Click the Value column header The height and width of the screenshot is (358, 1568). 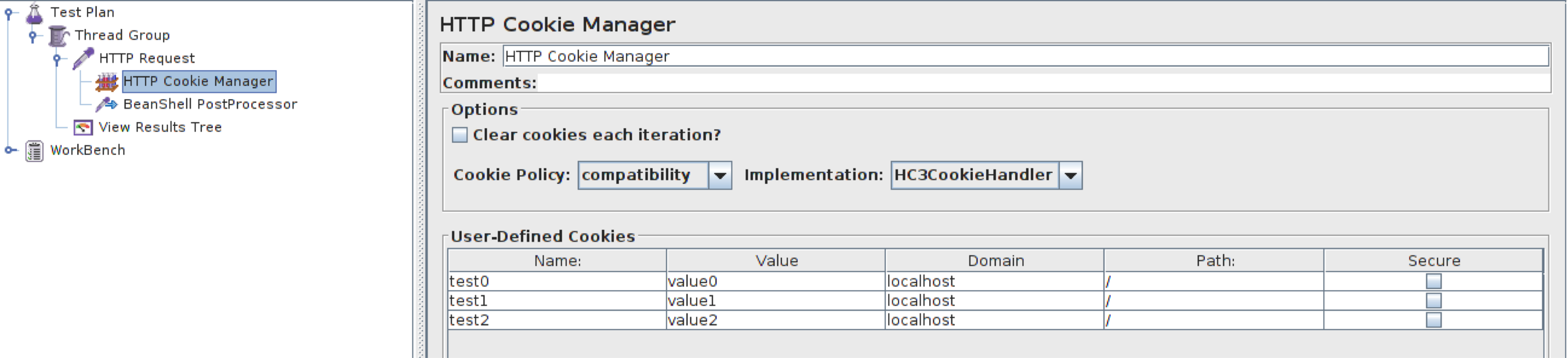pyautogui.click(x=776, y=261)
